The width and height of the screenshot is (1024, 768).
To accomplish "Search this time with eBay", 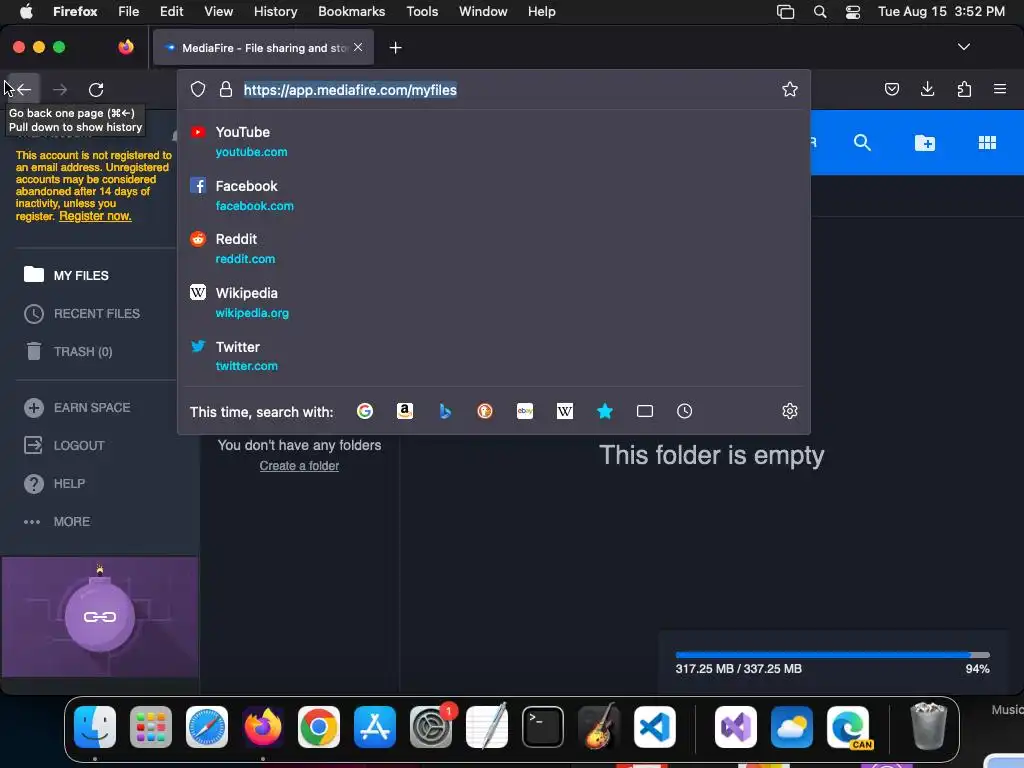I will pos(525,411).
